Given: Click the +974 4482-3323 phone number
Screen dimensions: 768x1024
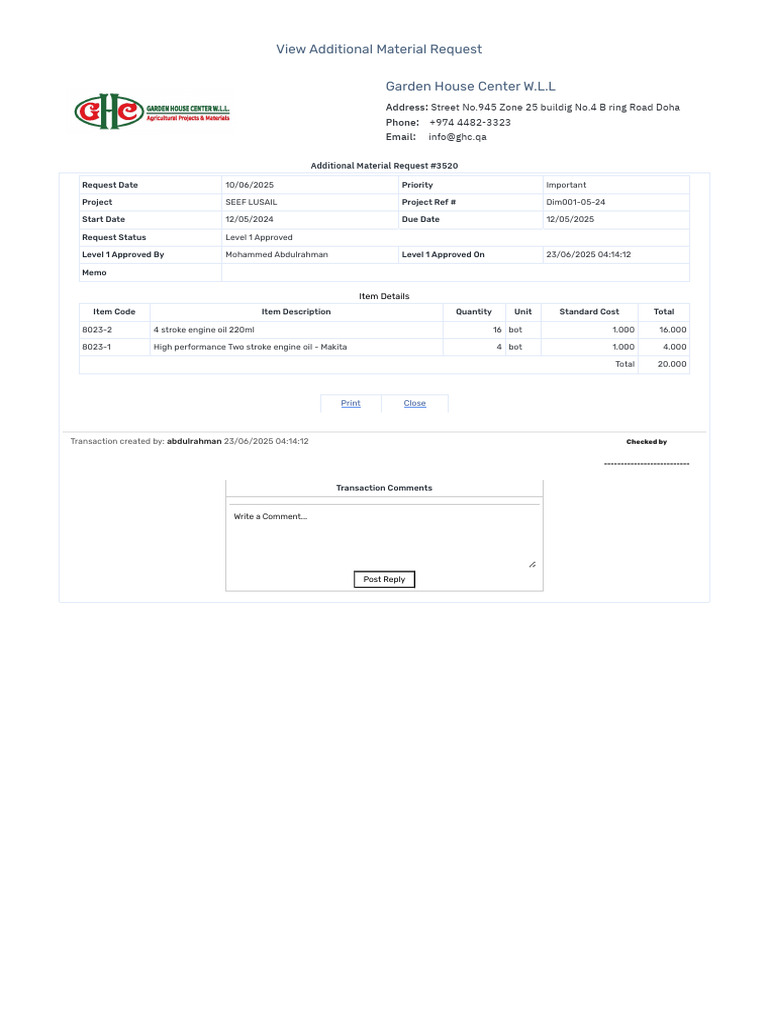Looking at the screenshot, I should (470, 123).
